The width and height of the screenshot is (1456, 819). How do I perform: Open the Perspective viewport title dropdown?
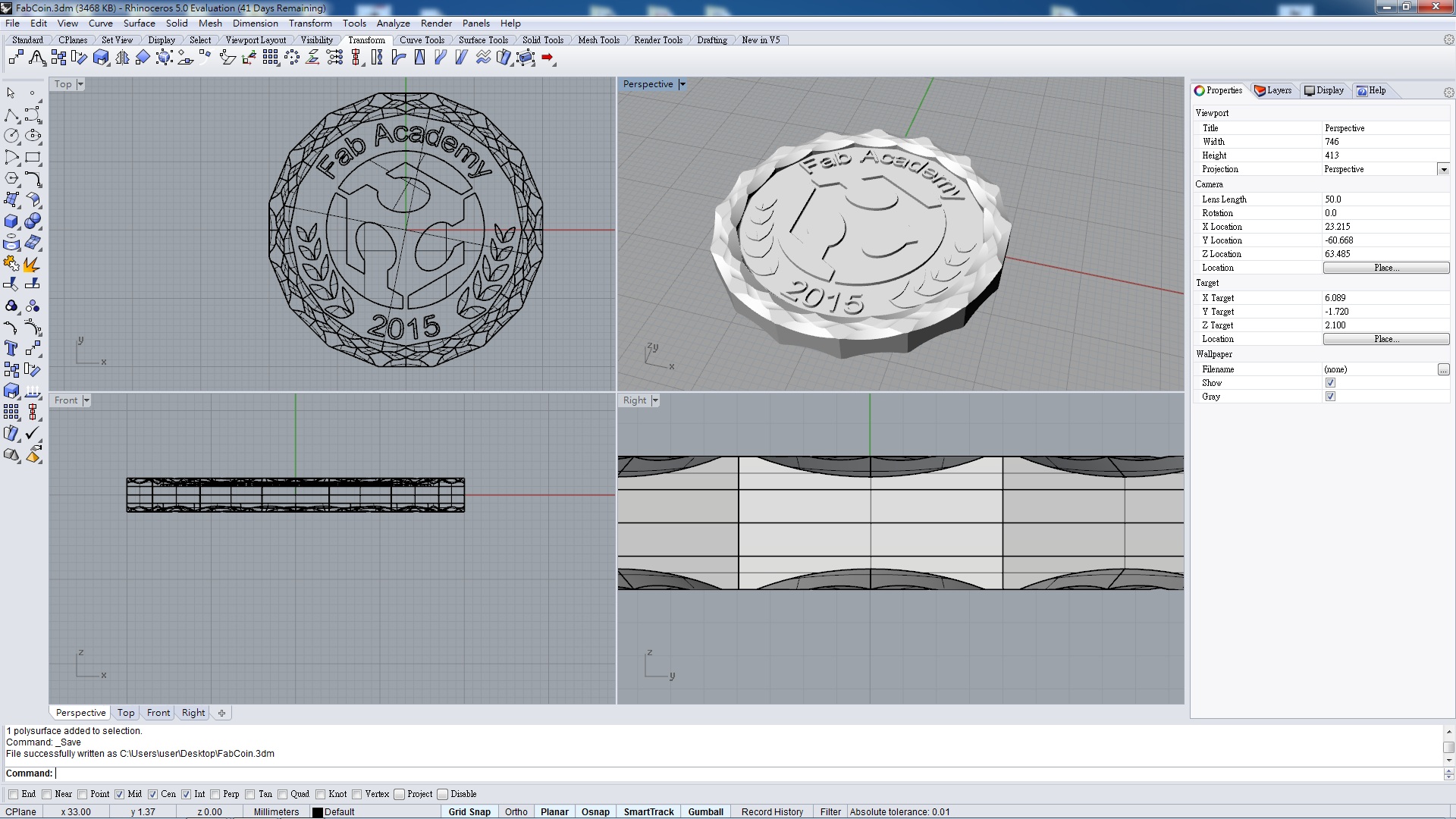tap(682, 84)
